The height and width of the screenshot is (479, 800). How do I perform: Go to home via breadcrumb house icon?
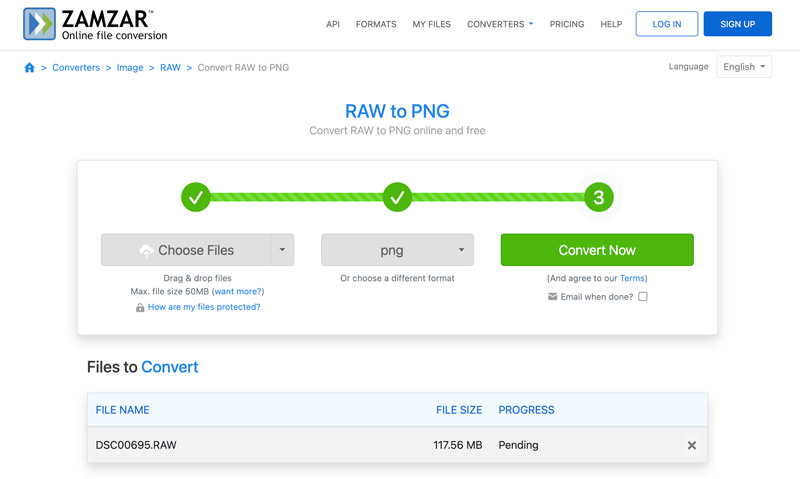(30, 67)
